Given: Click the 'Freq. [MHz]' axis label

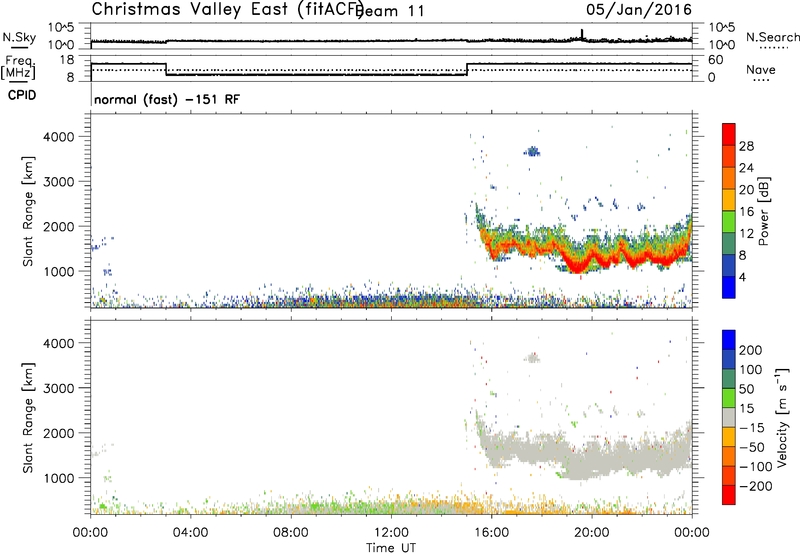Looking at the screenshot, I should (18, 67).
